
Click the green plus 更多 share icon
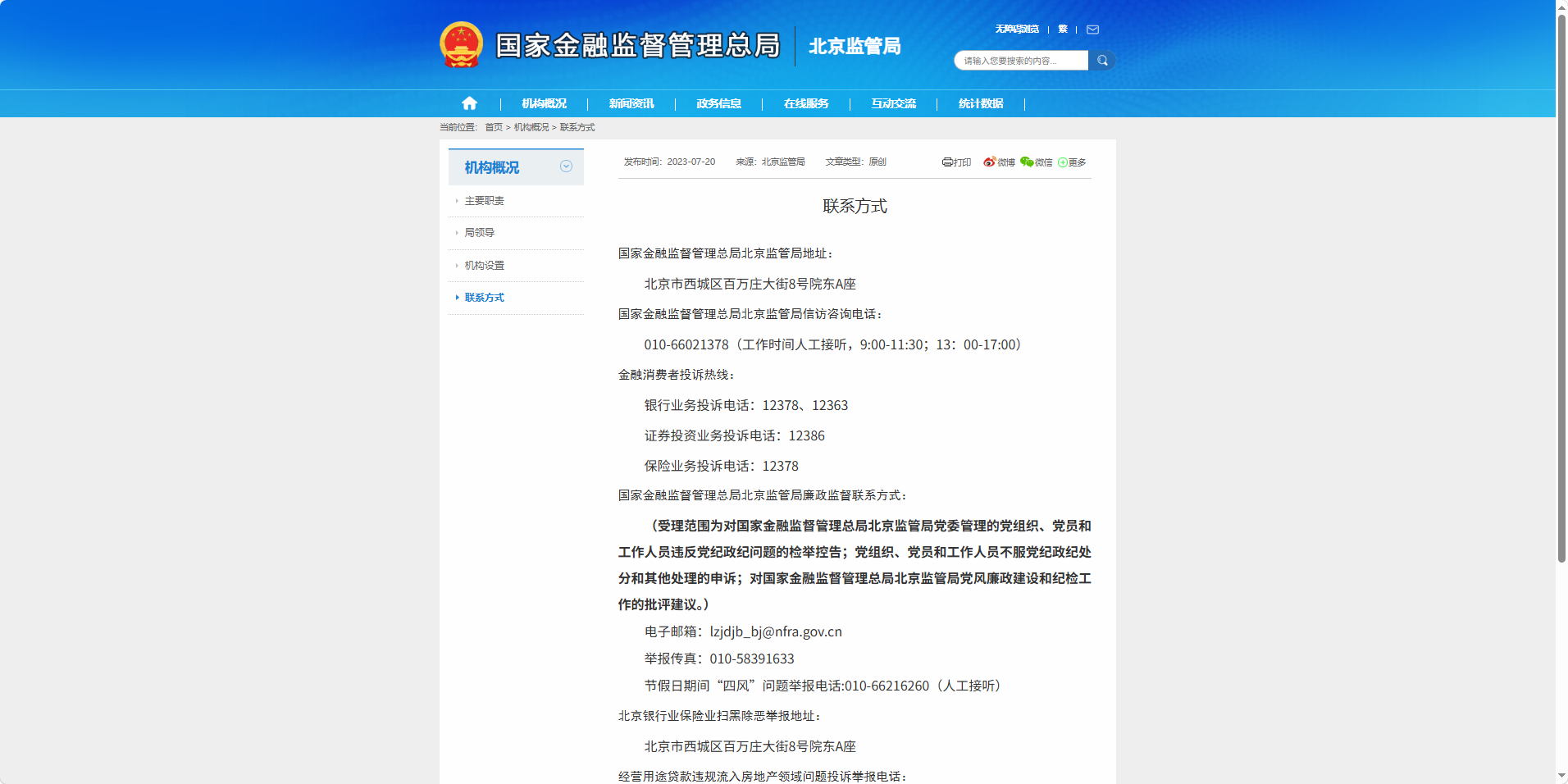pyautogui.click(x=1063, y=162)
